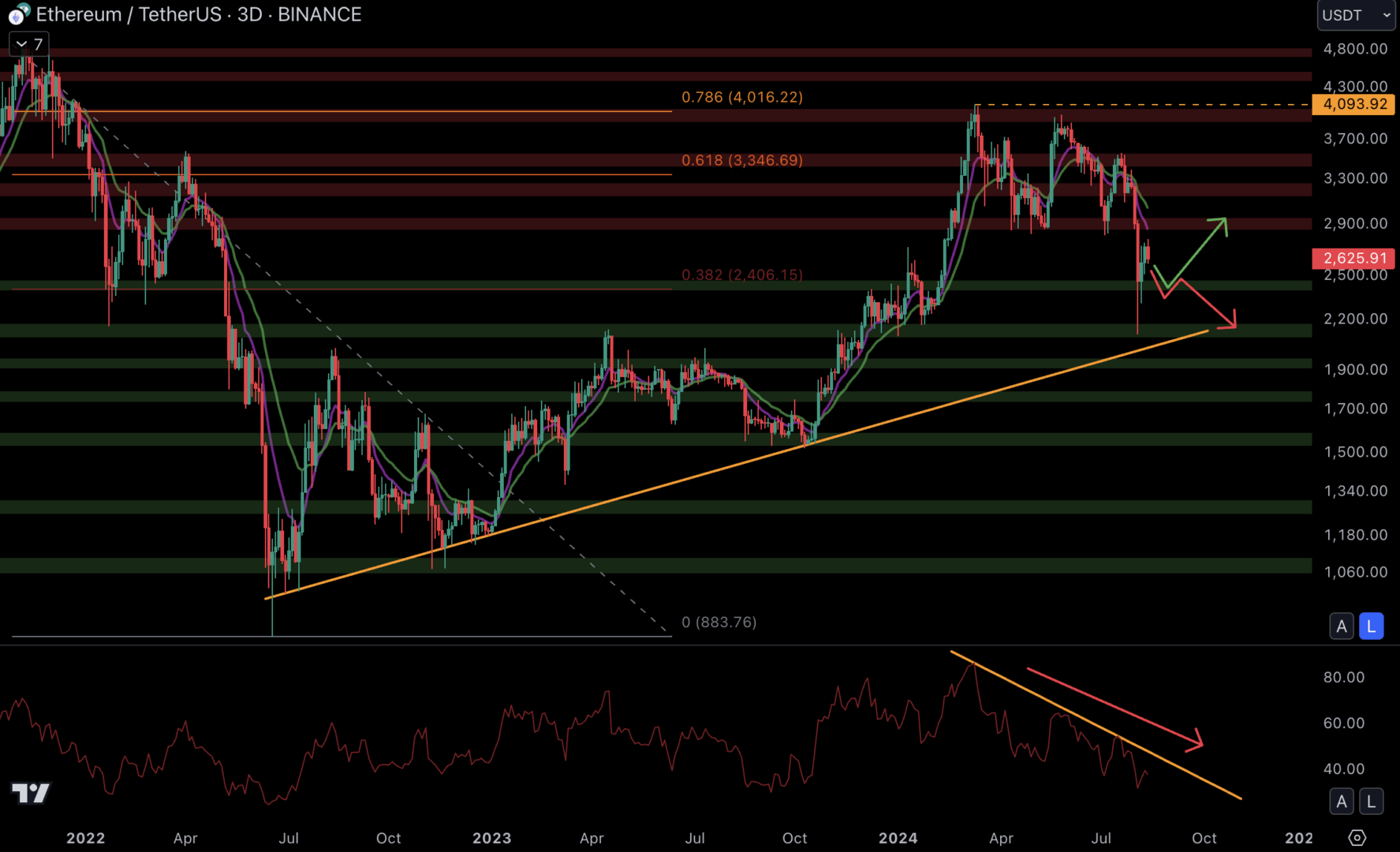The height and width of the screenshot is (852, 1400).
Task: Click the 4,093.92 orange price label
Action: click(1354, 104)
